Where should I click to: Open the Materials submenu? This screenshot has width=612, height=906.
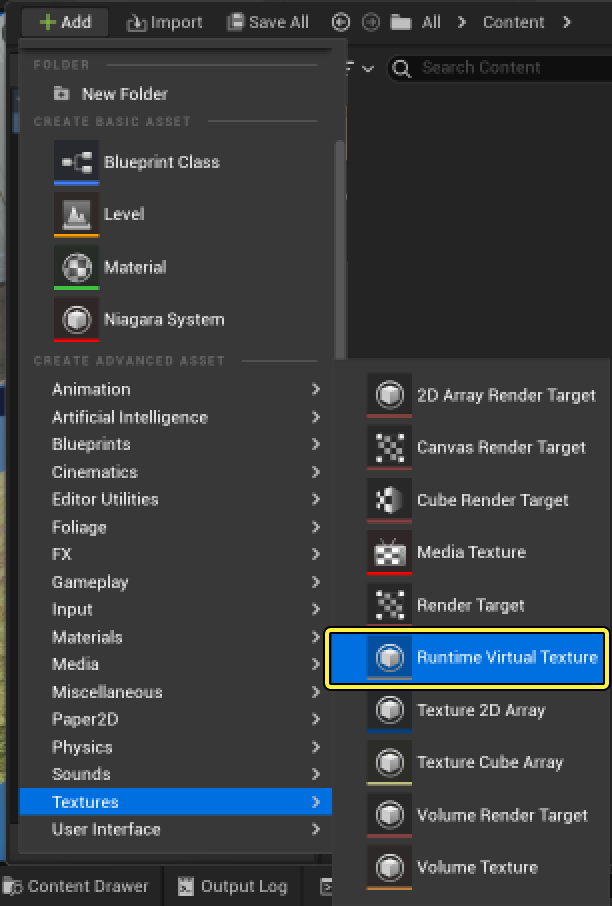click(175, 637)
